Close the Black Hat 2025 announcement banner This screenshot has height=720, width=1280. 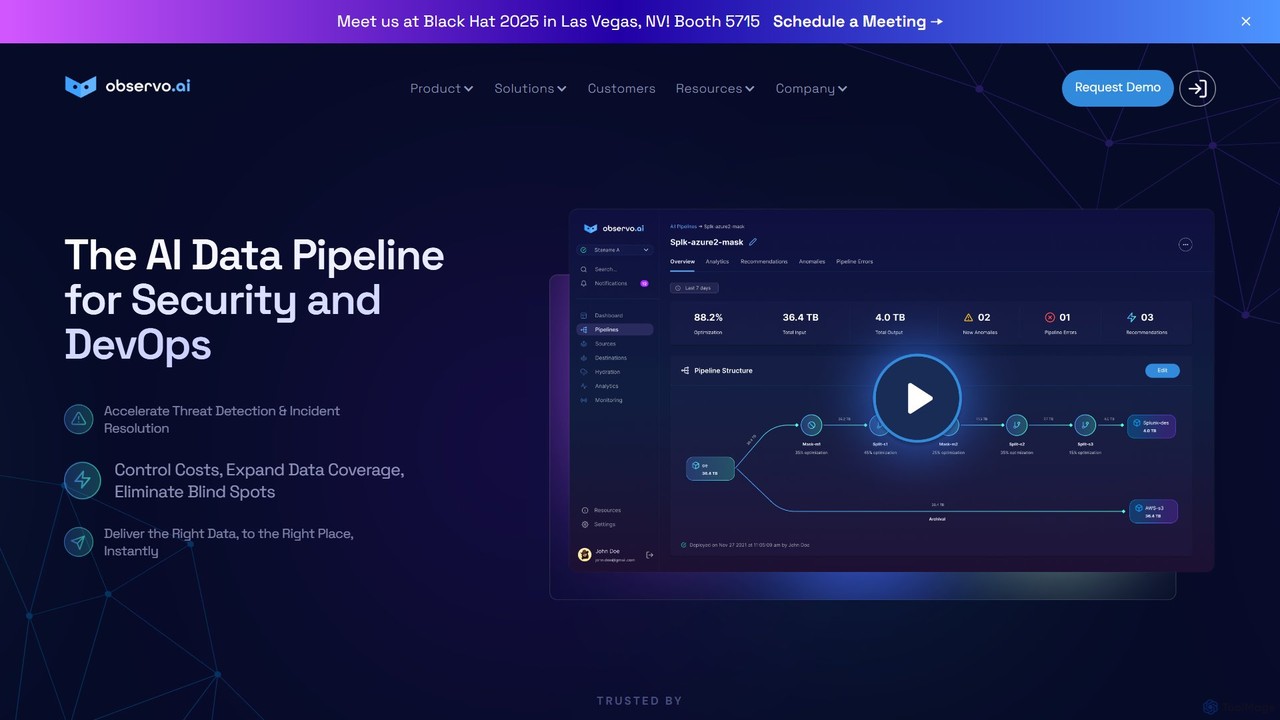coord(1246,21)
